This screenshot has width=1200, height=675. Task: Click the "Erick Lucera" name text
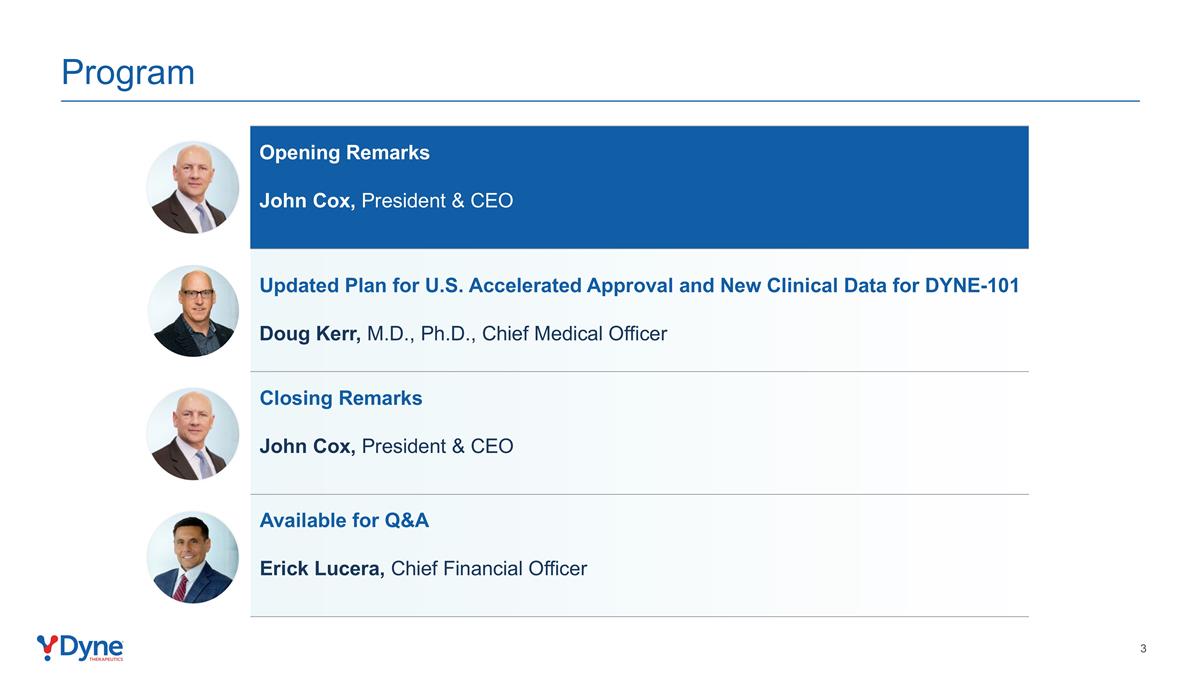pos(322,569)
